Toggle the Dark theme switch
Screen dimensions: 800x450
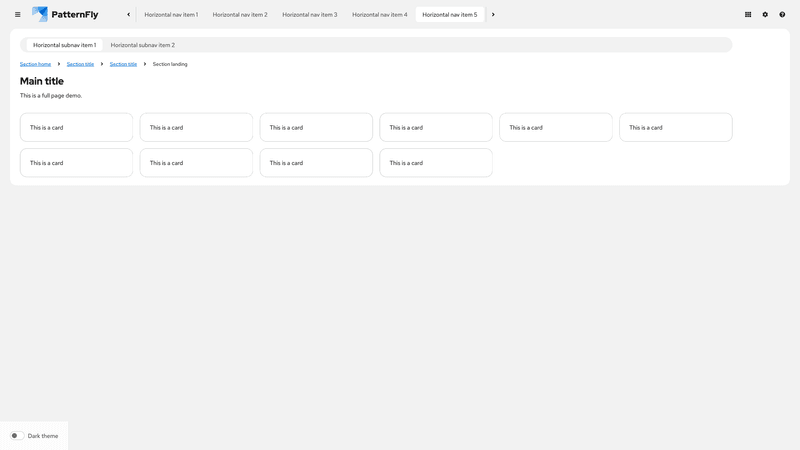[17, 436]
